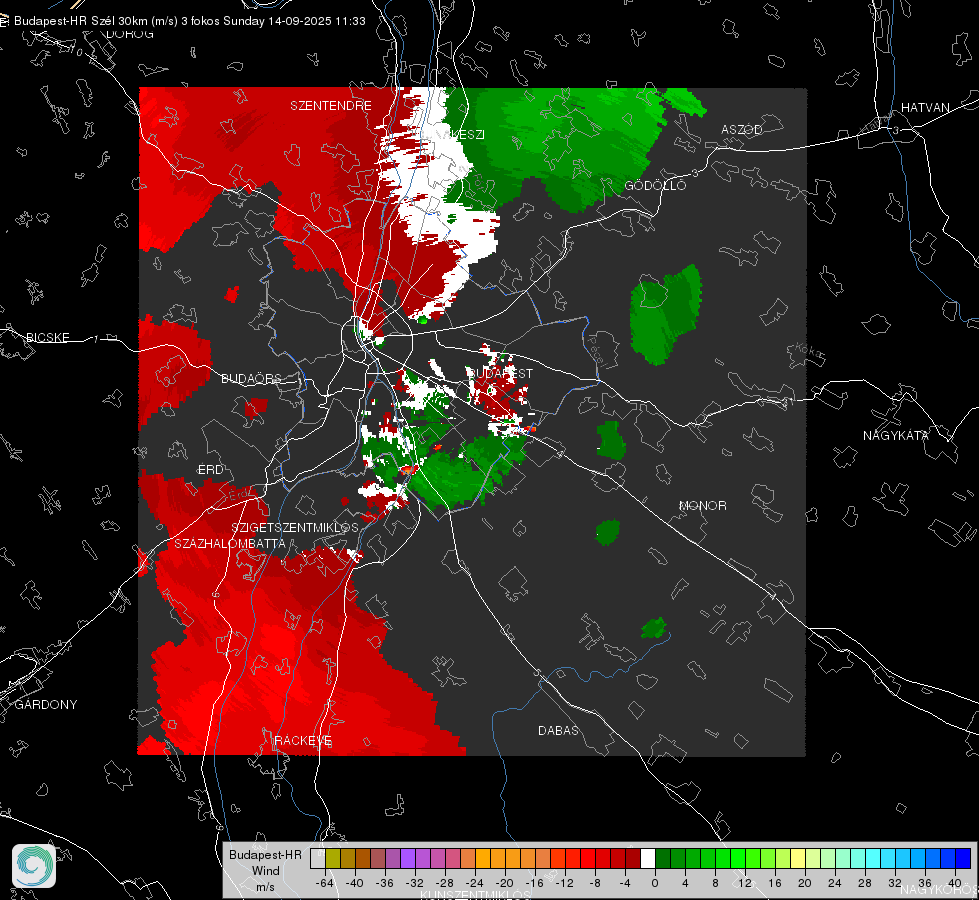Viewport: 979px width, 900px height.
Task: Click the positive '8' legend scale value
Action: point(715,883)
